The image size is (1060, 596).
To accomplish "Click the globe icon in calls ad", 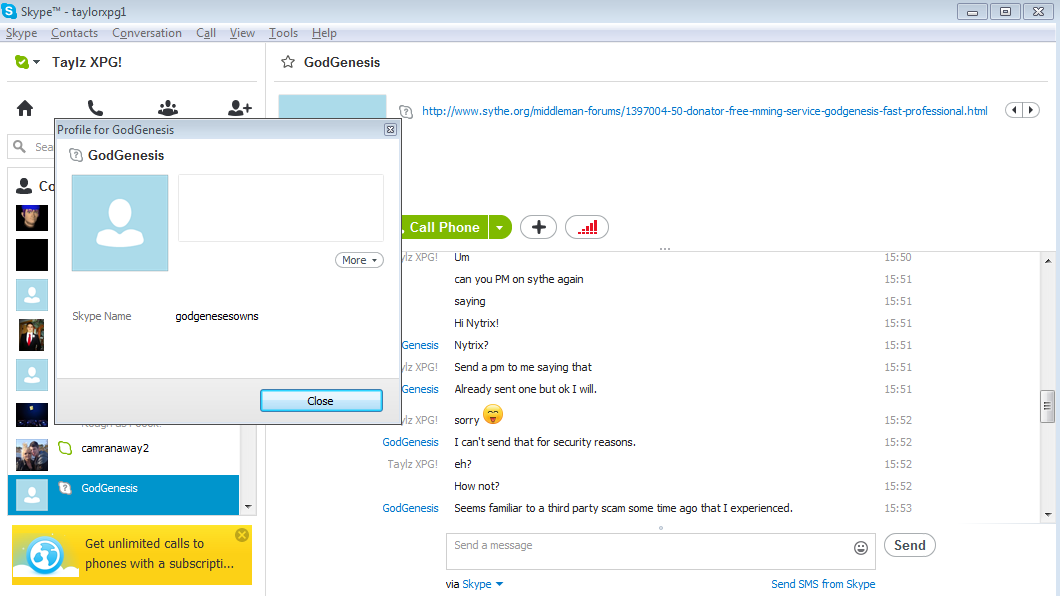I will 45,555.
